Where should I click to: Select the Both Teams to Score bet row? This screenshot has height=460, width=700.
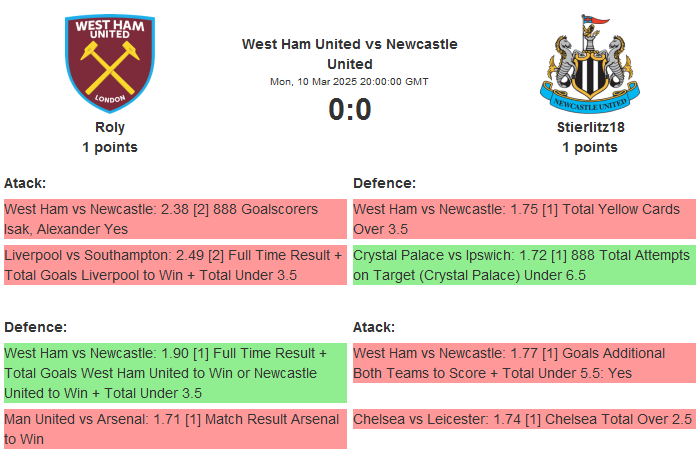(524, 363)
